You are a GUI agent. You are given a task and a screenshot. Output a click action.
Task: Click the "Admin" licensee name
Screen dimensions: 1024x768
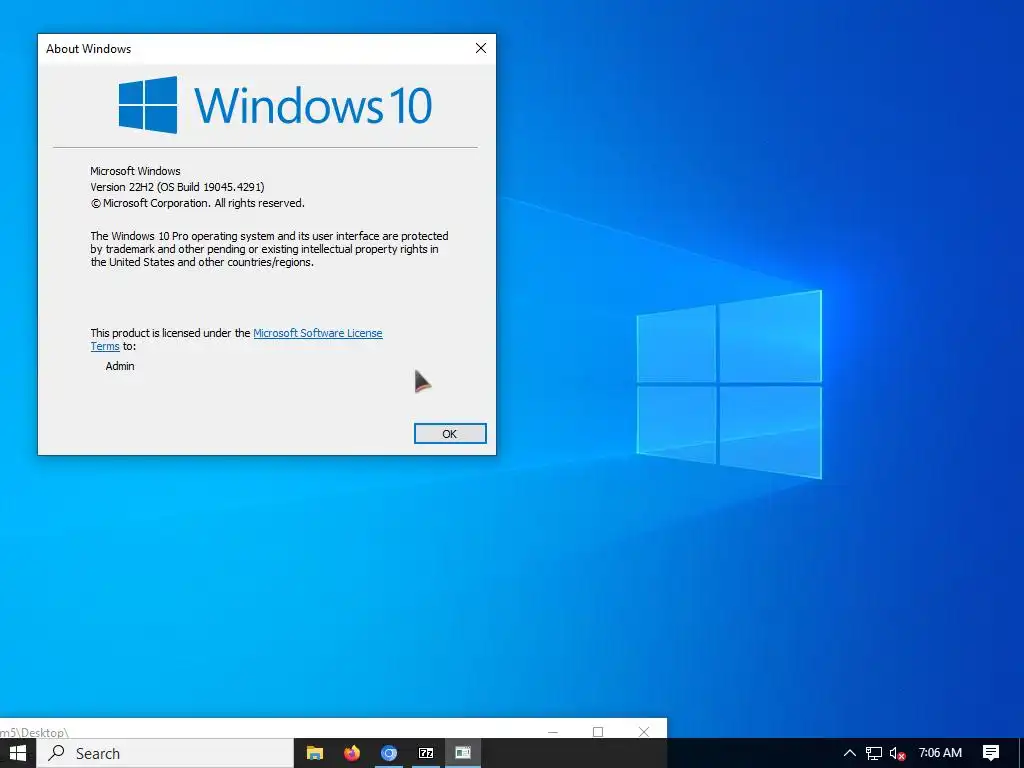pos(120,366)
